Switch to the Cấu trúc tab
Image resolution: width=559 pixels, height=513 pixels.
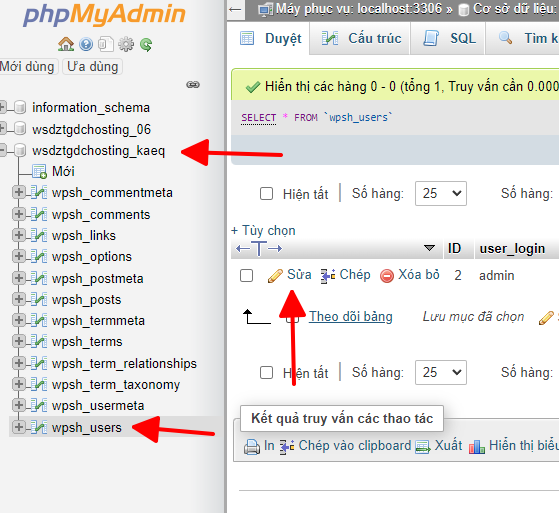tap(361, 39)
